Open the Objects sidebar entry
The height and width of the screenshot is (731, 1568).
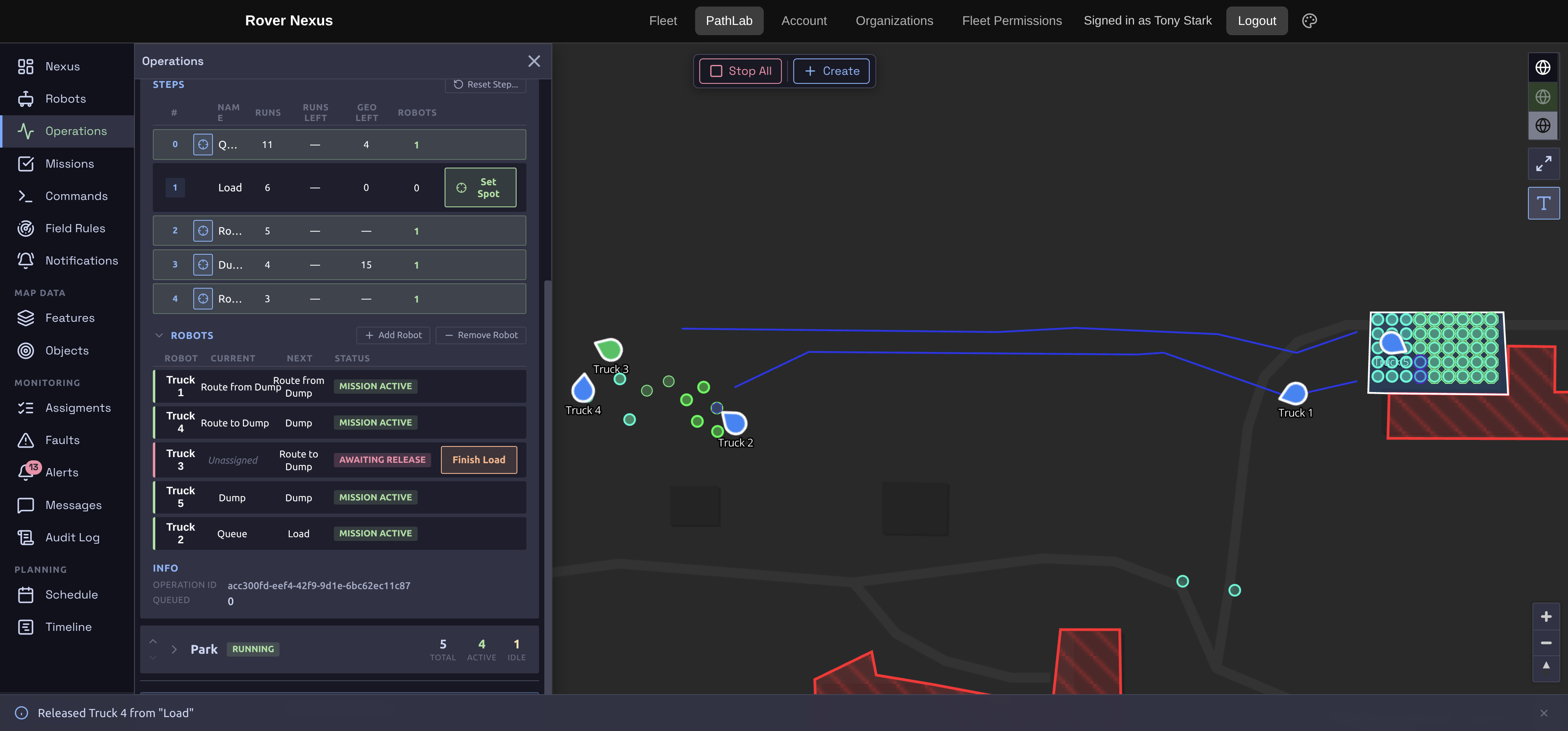click(x=67, y=351)
